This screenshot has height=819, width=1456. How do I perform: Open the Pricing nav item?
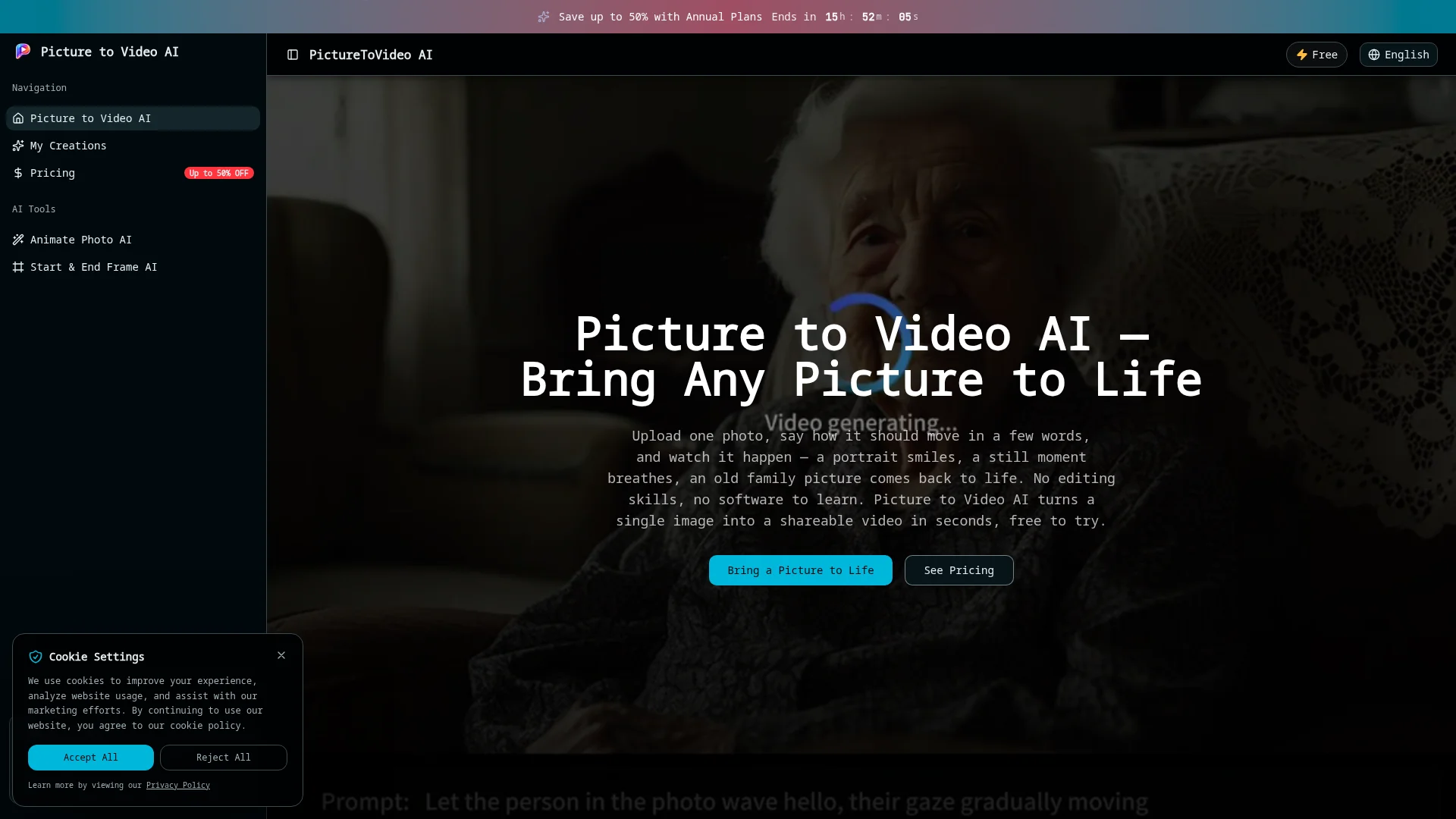tap(133, 173)
